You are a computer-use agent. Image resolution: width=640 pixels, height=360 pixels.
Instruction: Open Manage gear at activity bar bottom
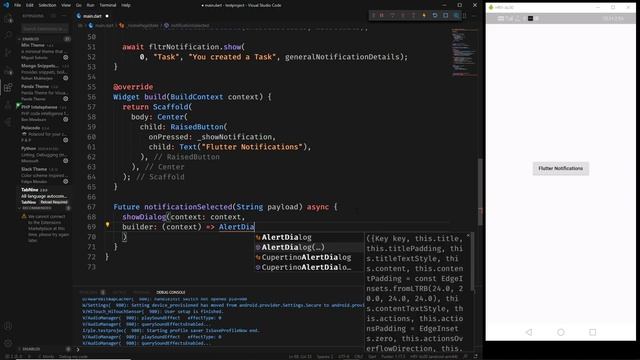(x=8, y=343)
